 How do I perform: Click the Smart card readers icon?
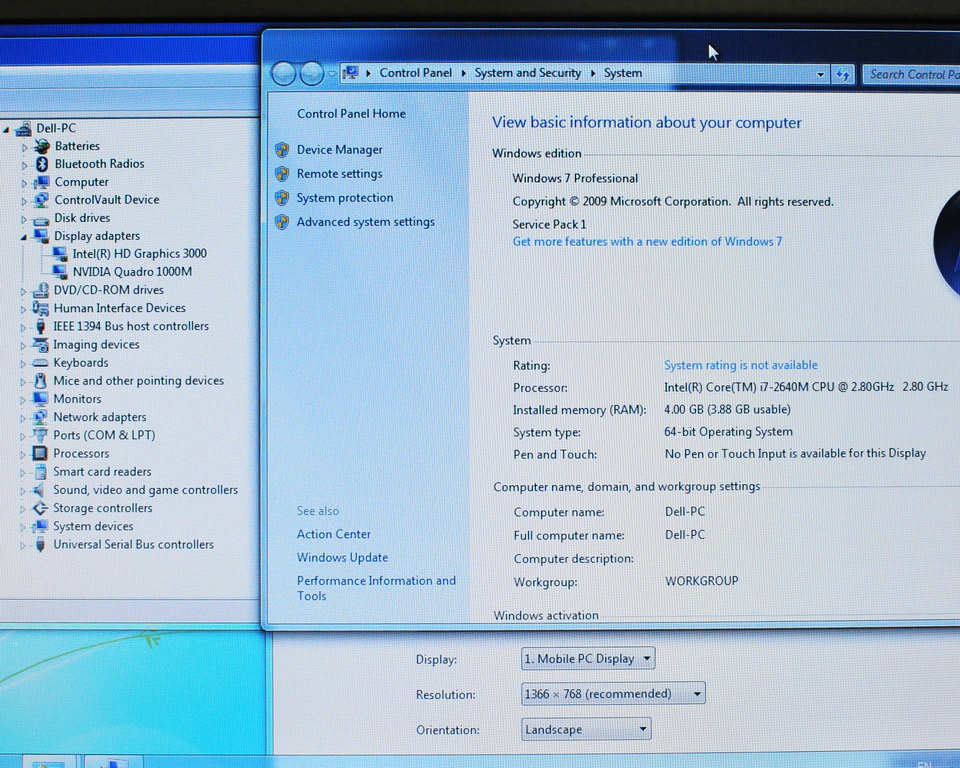(x=40, y=472)
